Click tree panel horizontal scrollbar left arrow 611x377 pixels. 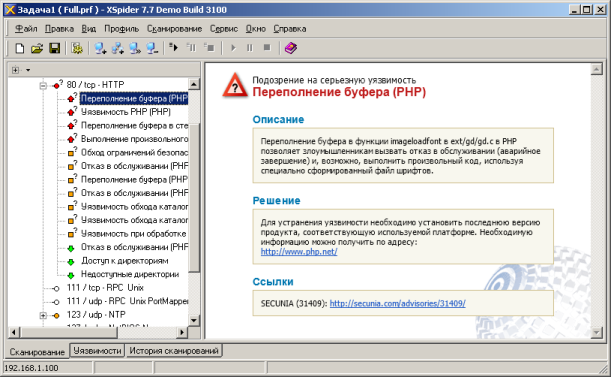(x=14, y=332)
